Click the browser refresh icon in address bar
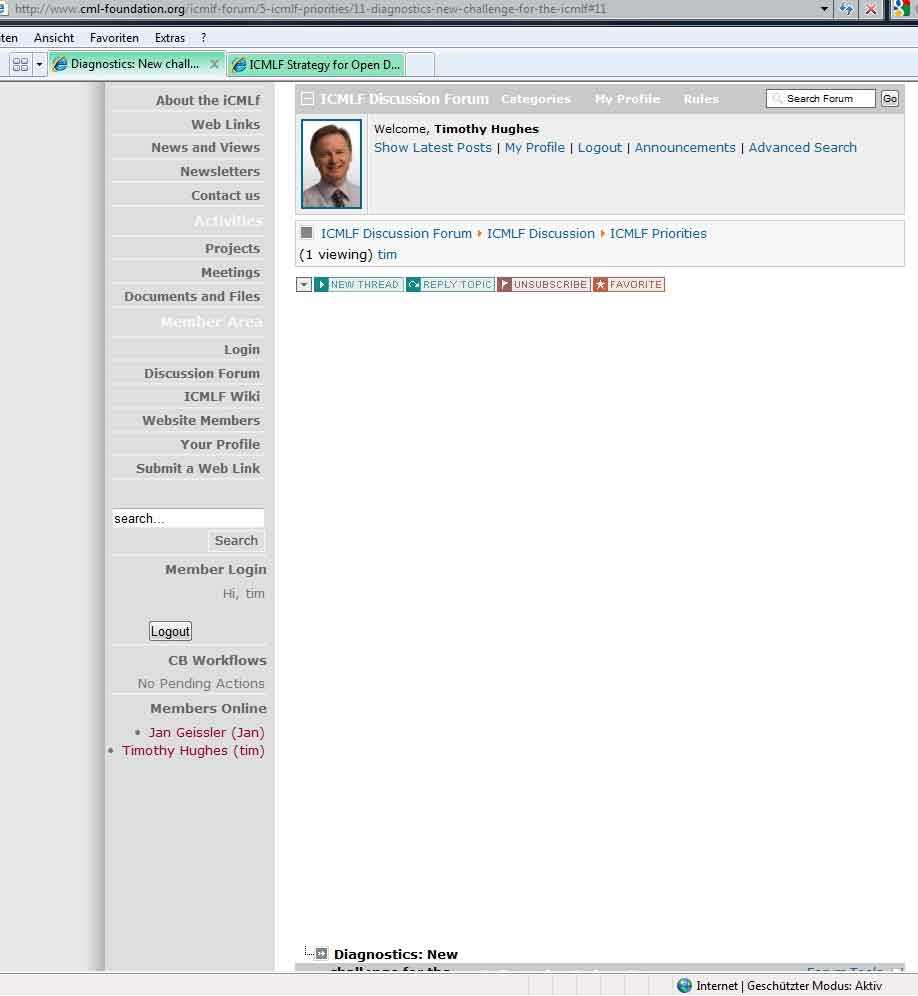This screenshot has width=918, height=996. (846, 9)
